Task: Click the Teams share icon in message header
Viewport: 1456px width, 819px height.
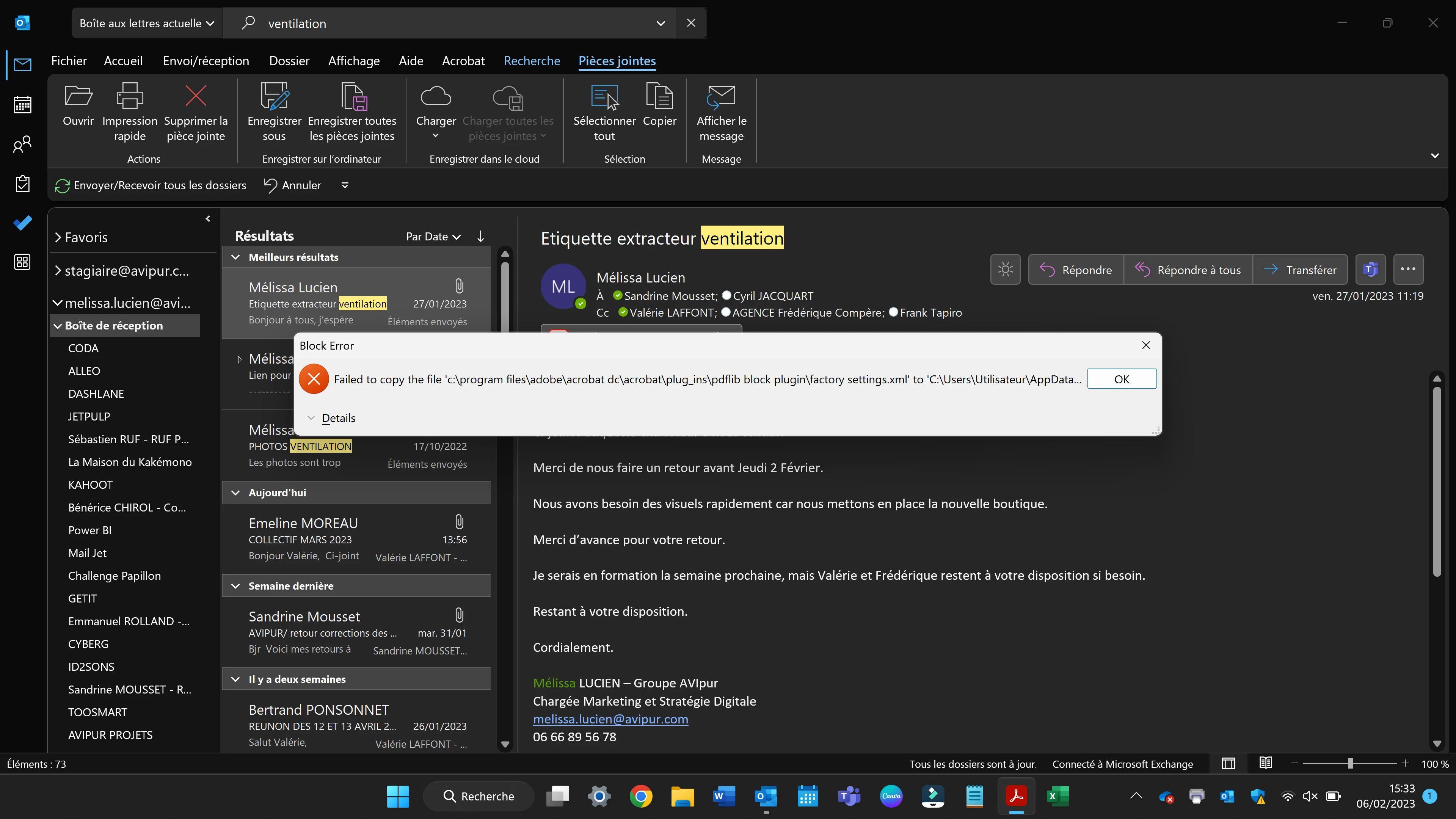Action: tap(1370, 270)
